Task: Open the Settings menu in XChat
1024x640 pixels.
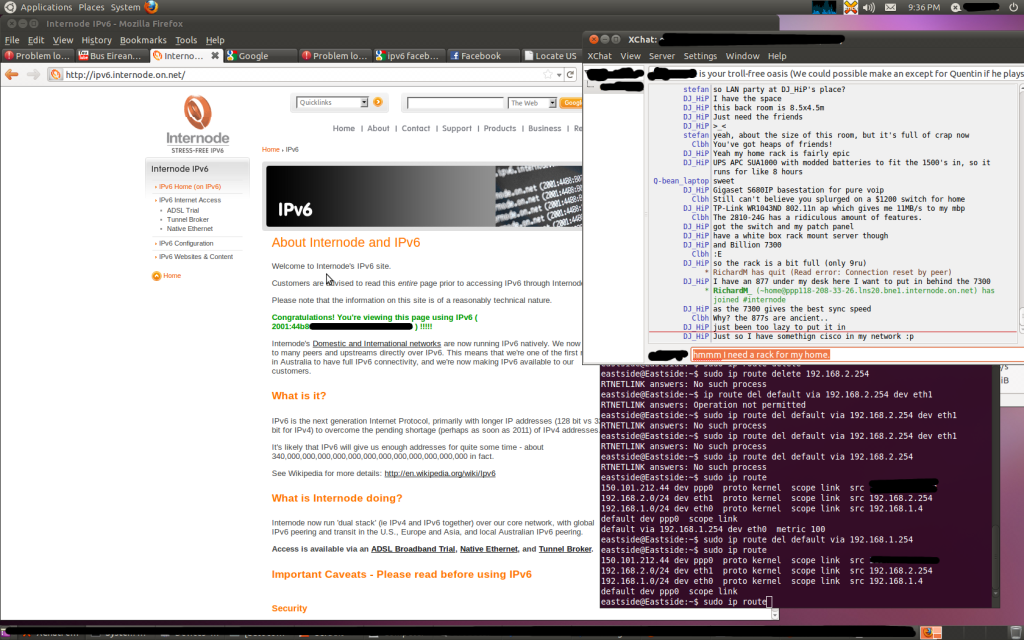Action: [700, 56]
